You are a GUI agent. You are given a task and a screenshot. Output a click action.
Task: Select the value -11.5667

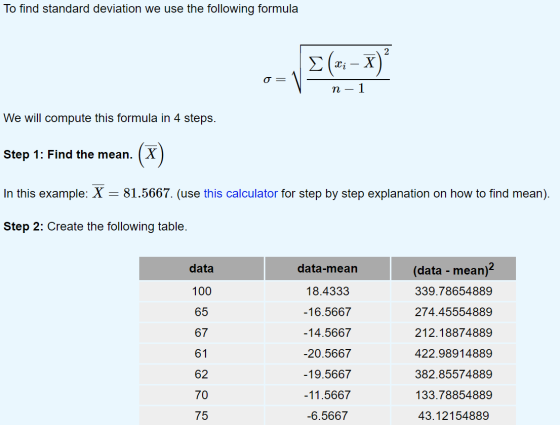tap(327, 395)
